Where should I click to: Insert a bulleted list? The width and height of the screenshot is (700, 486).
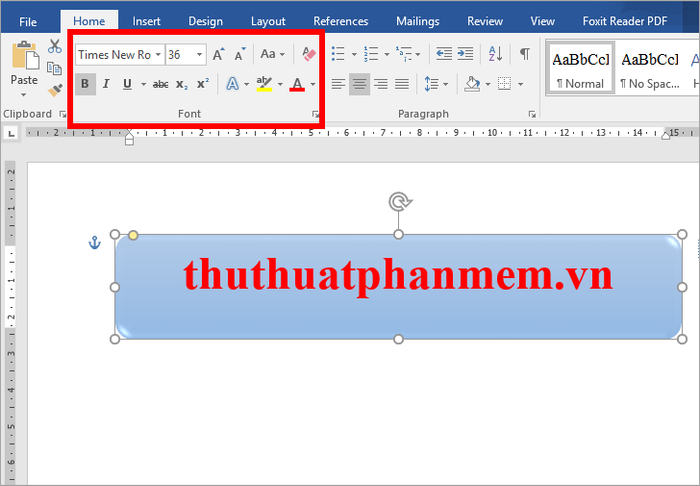point(338,54)
